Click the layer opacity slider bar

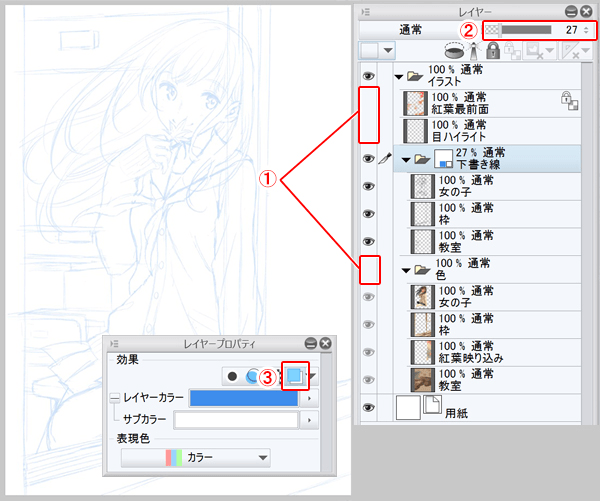(518, 30)
